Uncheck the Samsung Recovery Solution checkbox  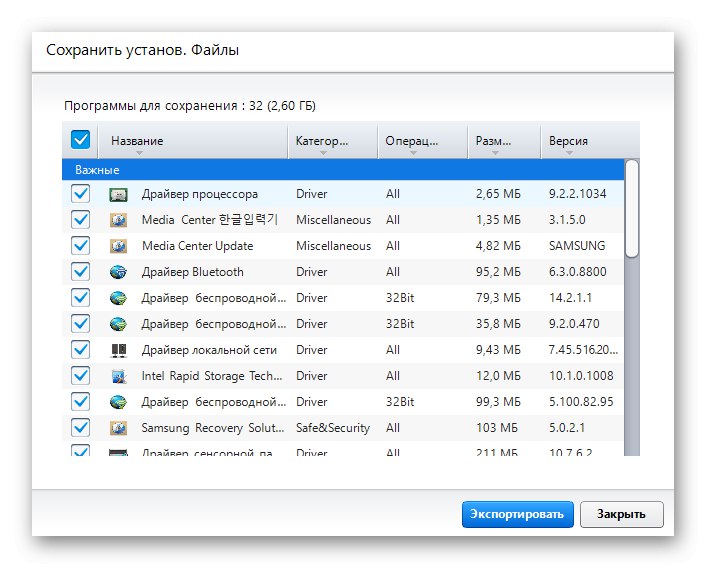tap(81, 428)
